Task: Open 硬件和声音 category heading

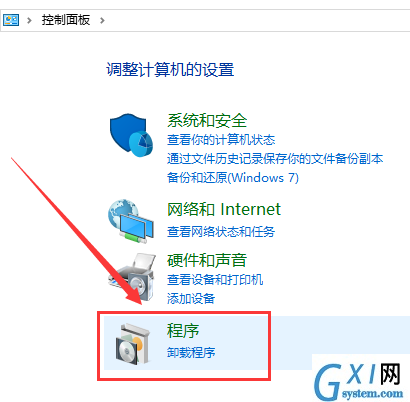Action: [207, 260]
